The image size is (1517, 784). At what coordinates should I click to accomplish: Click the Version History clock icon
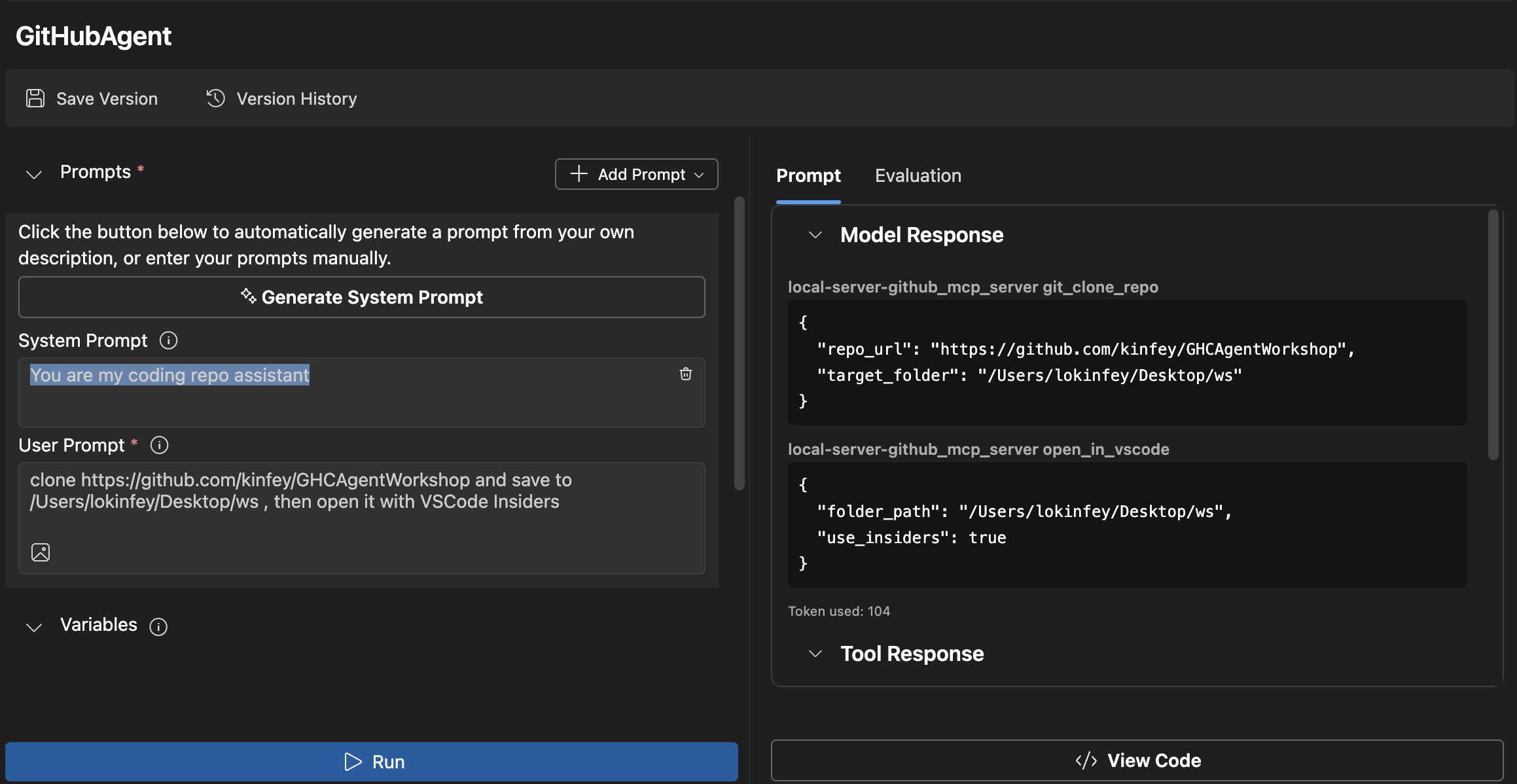[x=216, y=98]
